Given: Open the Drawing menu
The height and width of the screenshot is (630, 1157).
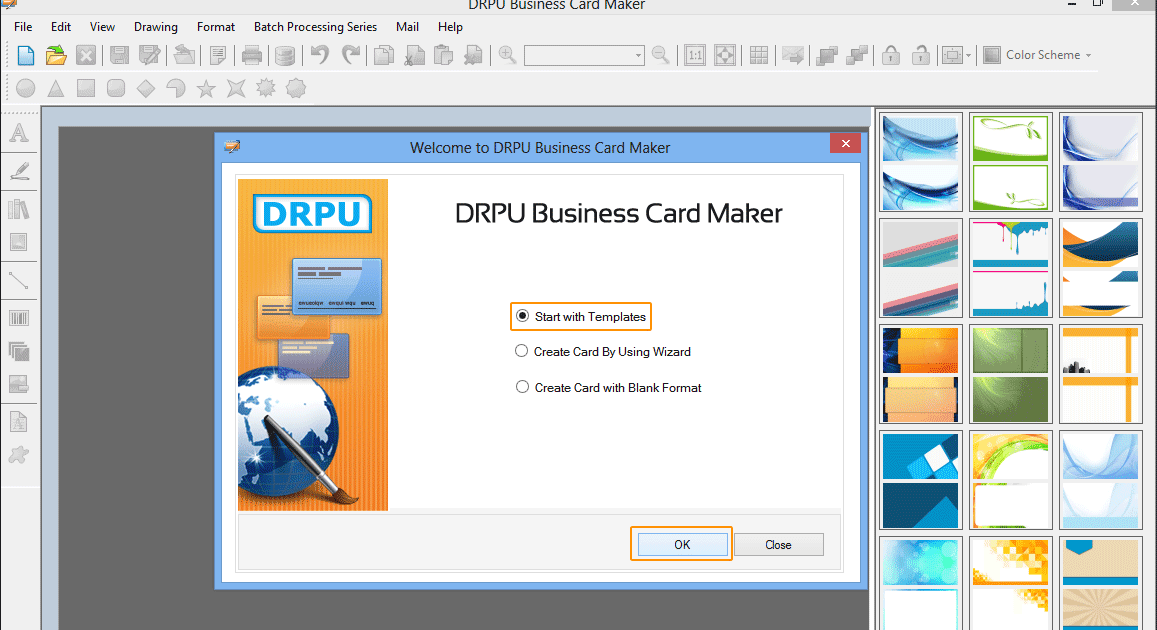Looking at the screenshot, I should click(x=156, y=27).
